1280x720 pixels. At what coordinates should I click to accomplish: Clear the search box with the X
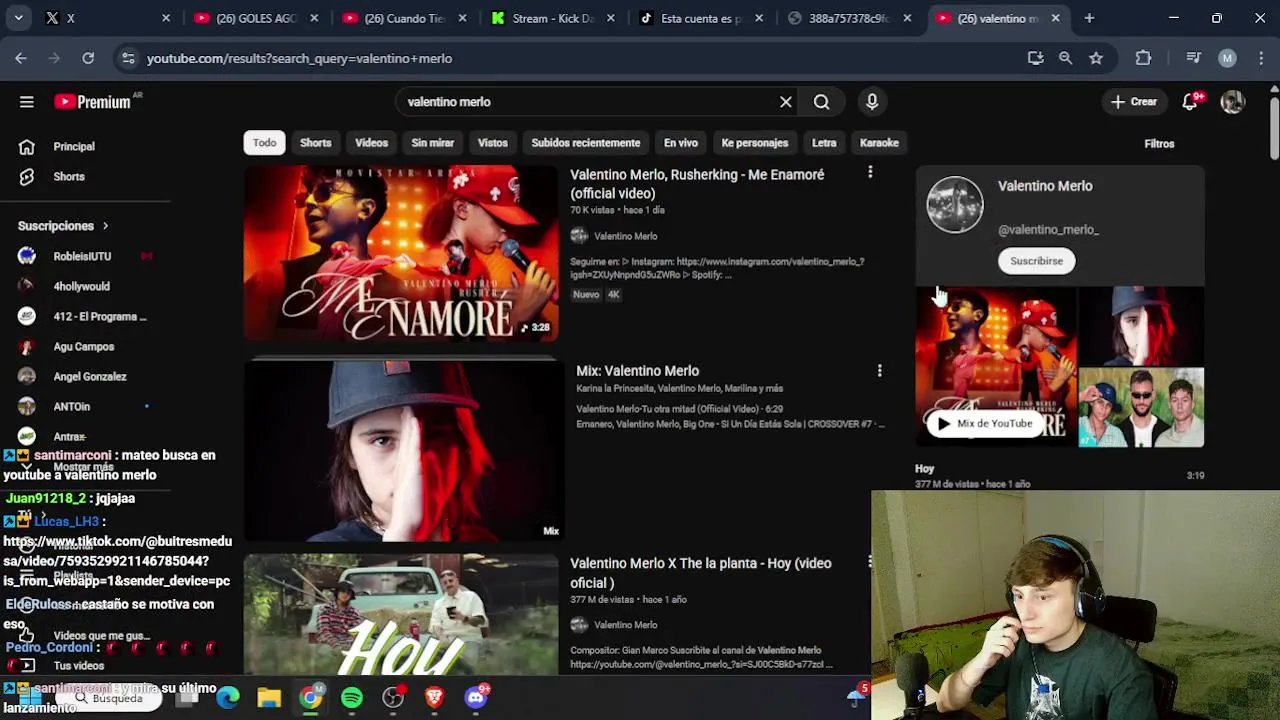[786, 102]
